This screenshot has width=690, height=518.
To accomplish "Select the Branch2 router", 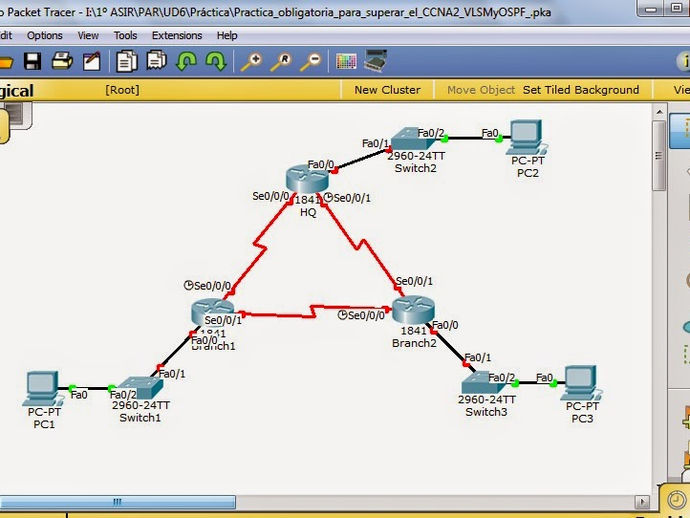I will 413,309.
